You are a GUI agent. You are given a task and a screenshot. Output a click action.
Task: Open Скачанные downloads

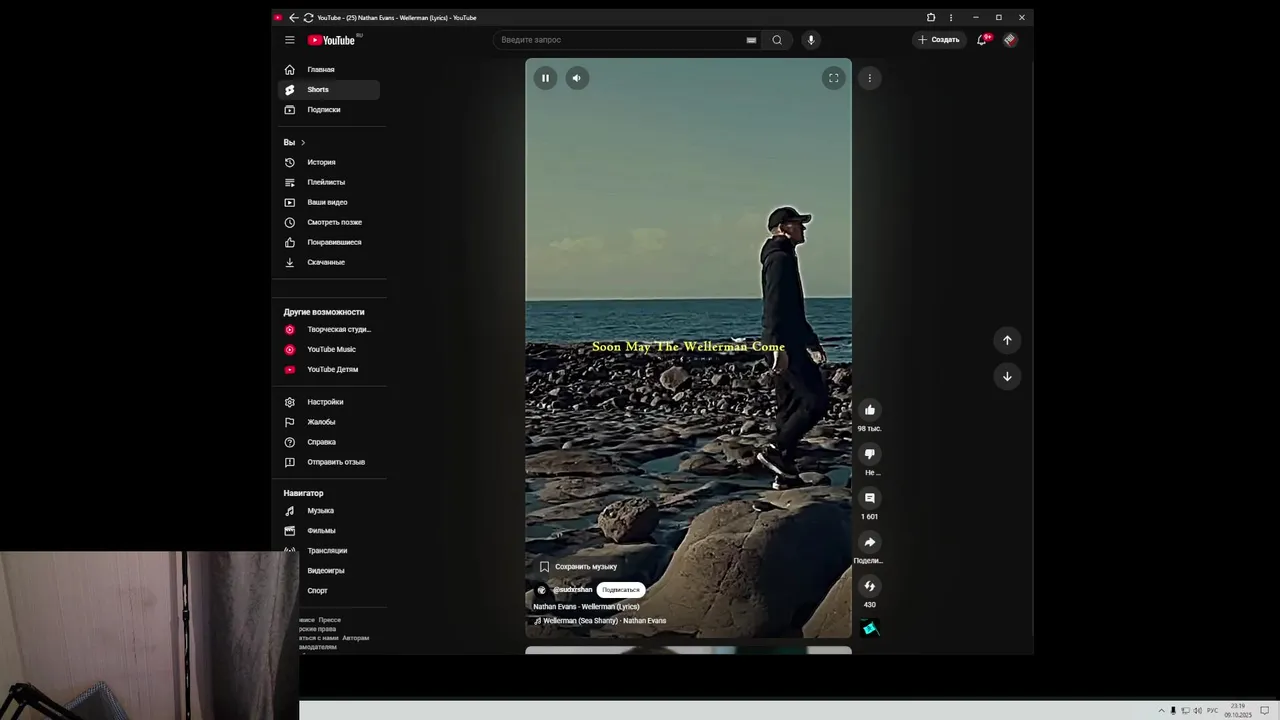[329, 262]
